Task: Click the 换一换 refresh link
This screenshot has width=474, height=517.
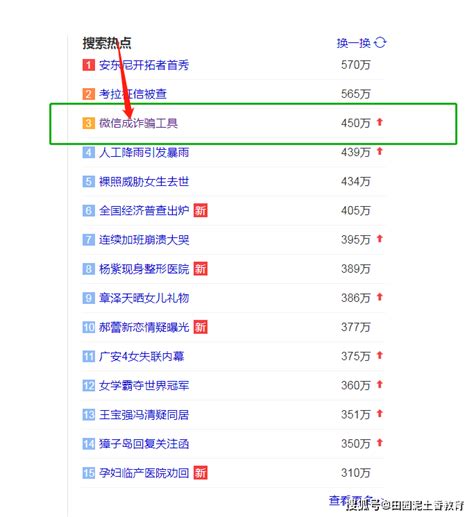Action: [353, 43]
